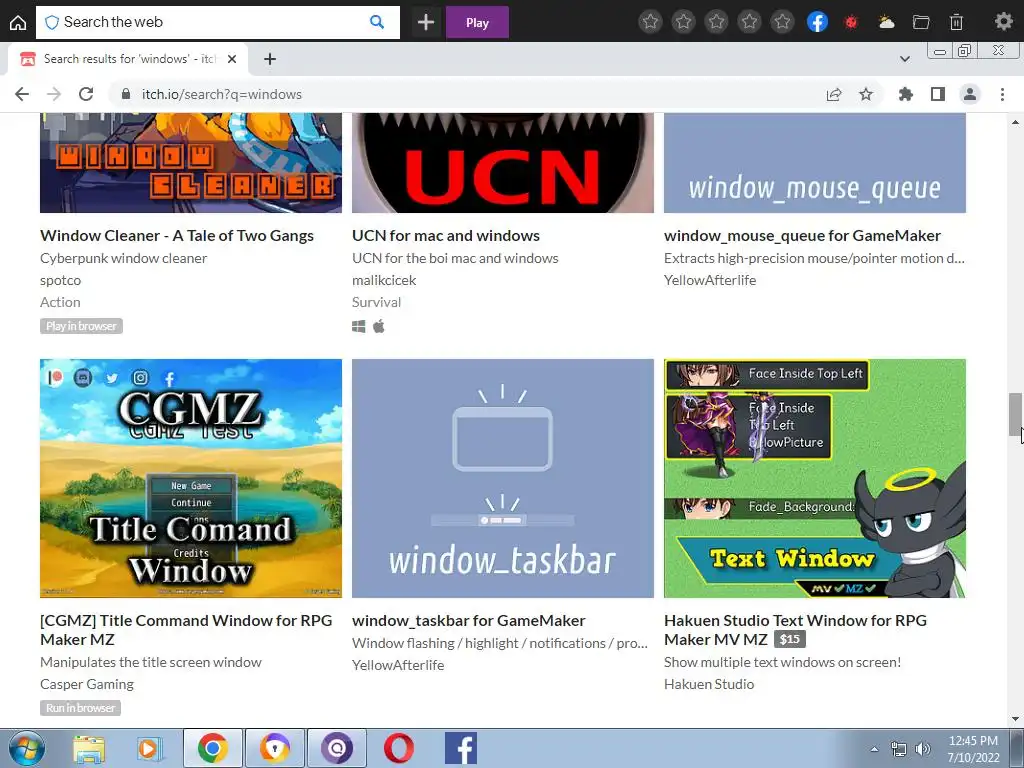Click the trash can icon in top bar
The image size is (1024, 768).
pos(956,22)
